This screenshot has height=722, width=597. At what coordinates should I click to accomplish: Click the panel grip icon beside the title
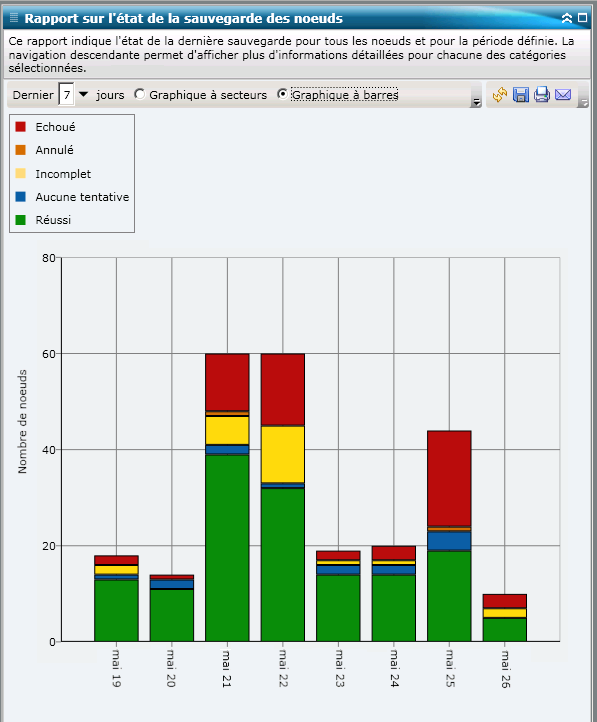(14, 18)
